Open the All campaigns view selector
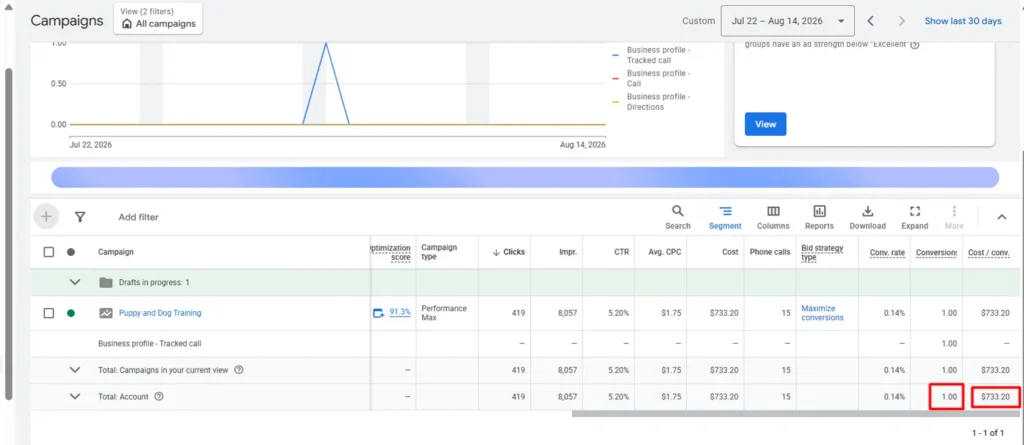The width and height of the screenshot is (1024, 445). click(x=158, y=18)
